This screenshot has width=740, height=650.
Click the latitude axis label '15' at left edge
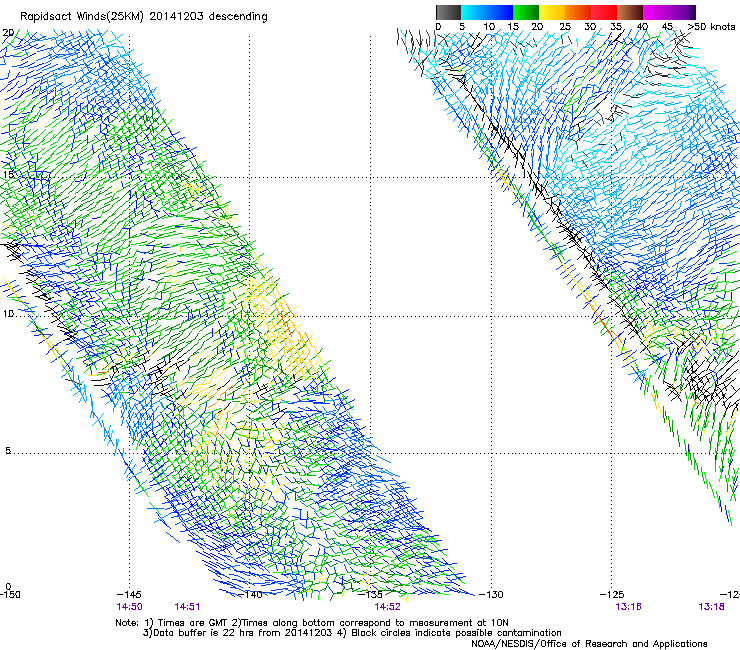coord(8,175)
